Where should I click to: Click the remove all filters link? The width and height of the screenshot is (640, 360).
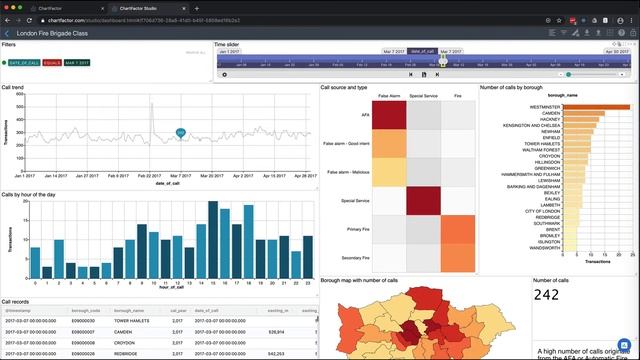pyautogui.click(x=196, y=53)
